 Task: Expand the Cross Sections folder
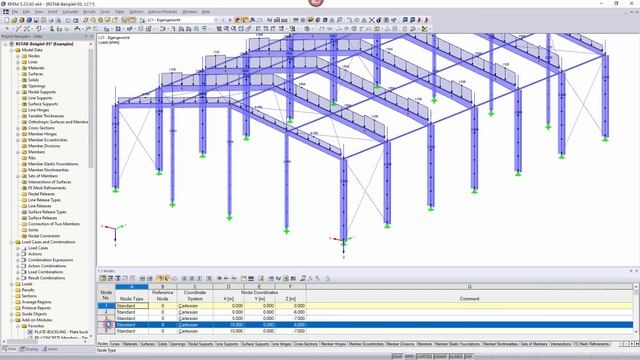[x=18, y=128]
